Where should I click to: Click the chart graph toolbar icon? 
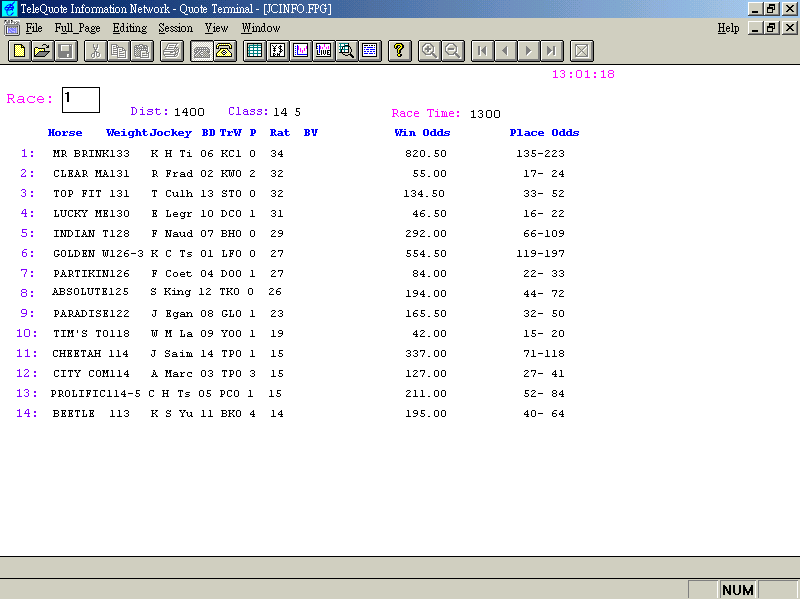pyautogui.click(x=301, y=51)
